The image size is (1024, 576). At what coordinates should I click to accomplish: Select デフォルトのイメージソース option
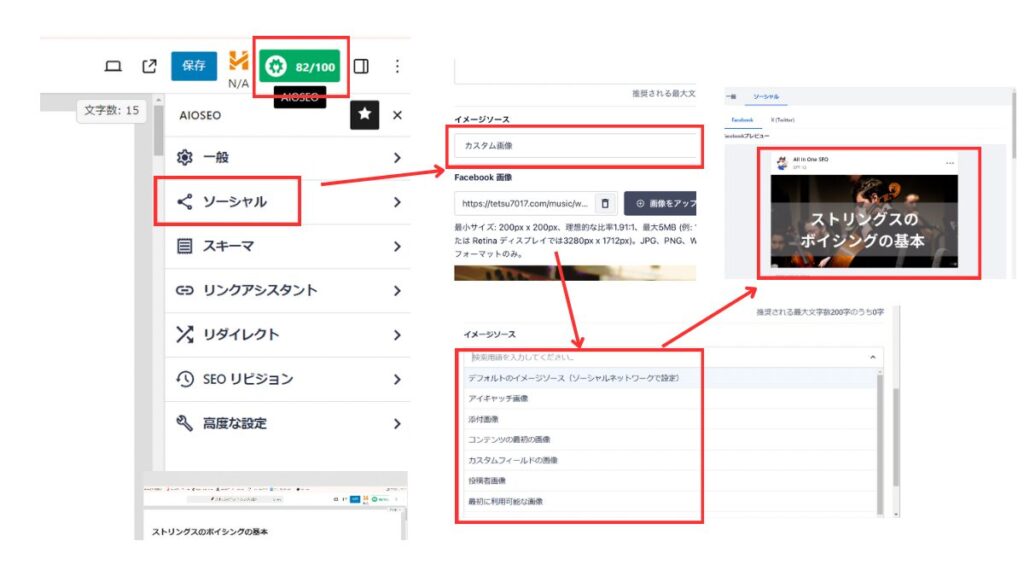[670, 378]
